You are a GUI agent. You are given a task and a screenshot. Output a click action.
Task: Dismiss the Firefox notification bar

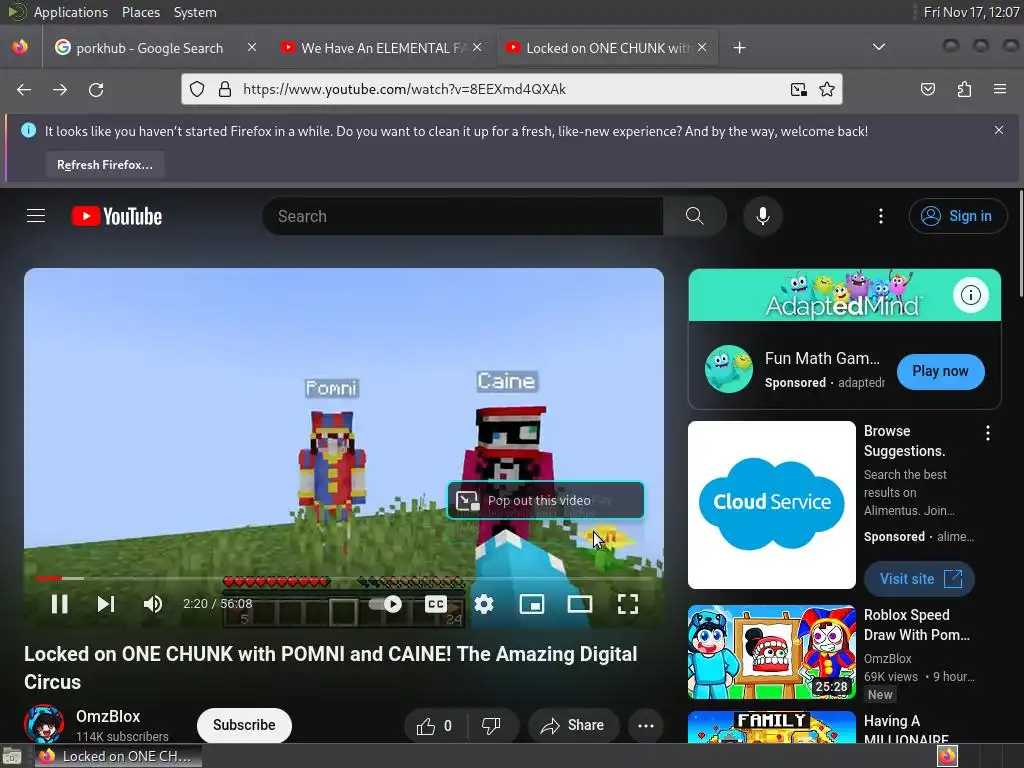coord(999,130)
